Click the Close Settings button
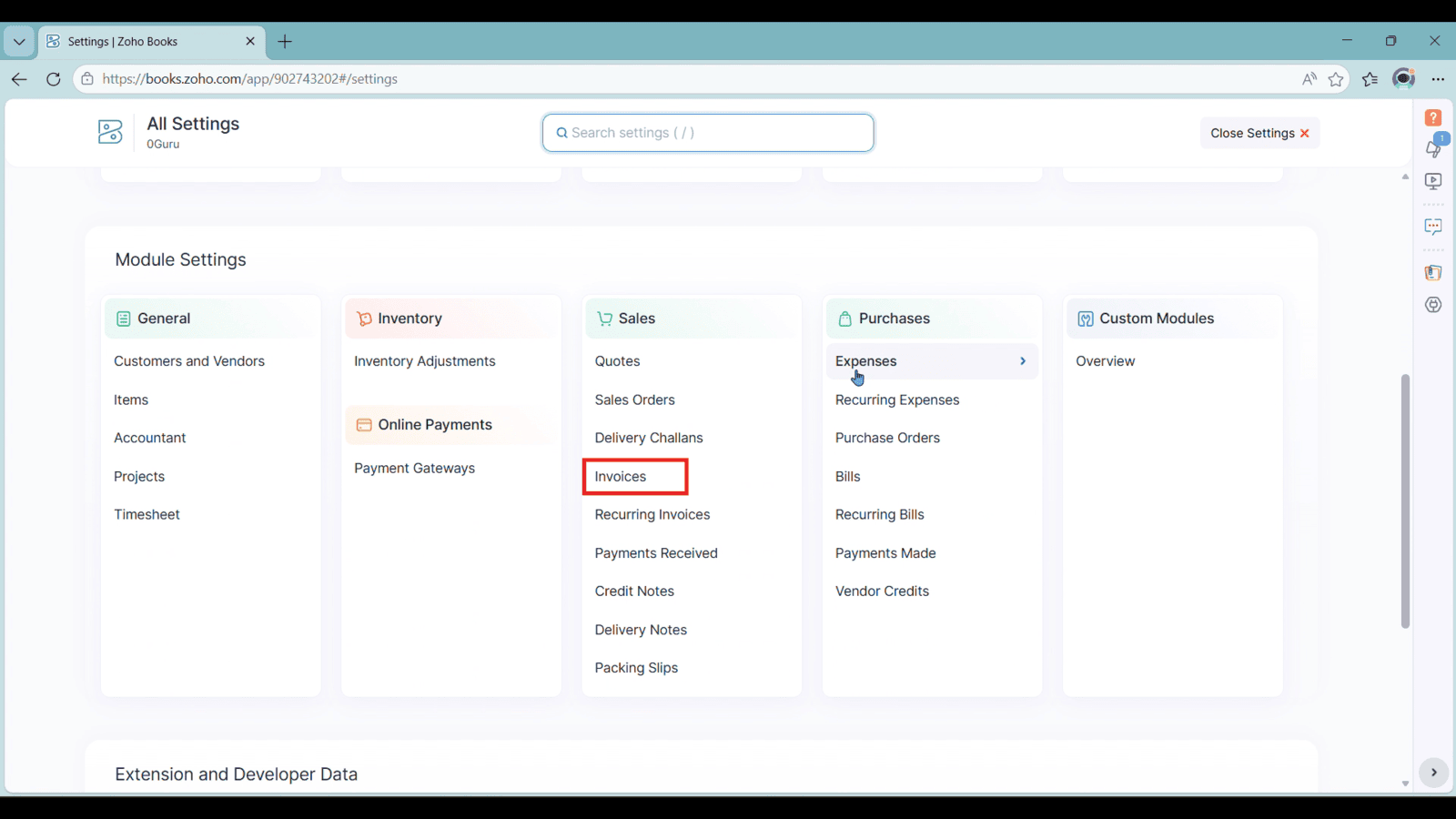Screen dimensions: 1456x819 pos(1259,133)
